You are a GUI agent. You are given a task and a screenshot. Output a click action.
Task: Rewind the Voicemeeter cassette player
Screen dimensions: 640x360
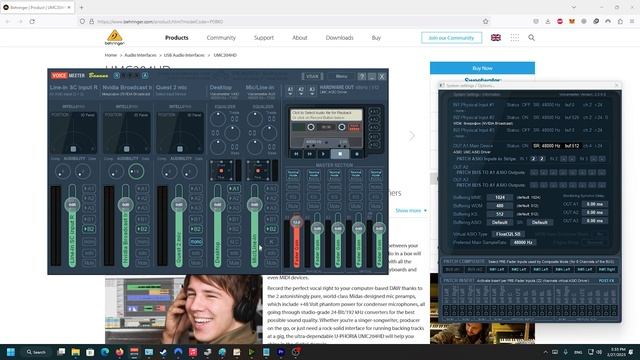click(296, 154)
